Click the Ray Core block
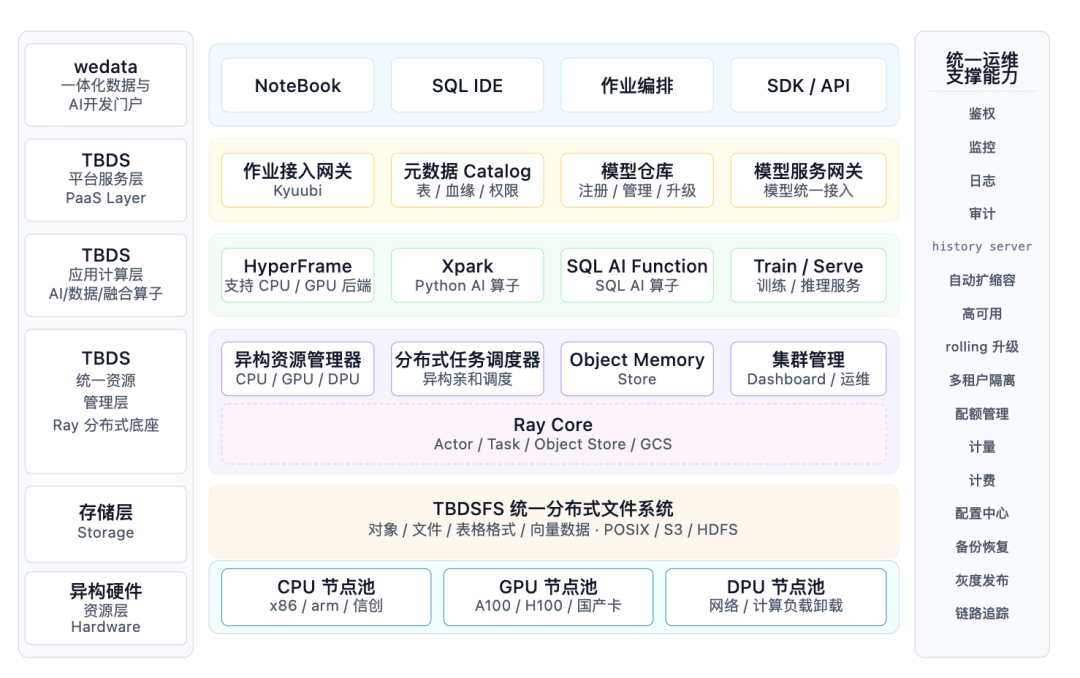Screen dimensions: 1080x678 click(x=553, y=434)
